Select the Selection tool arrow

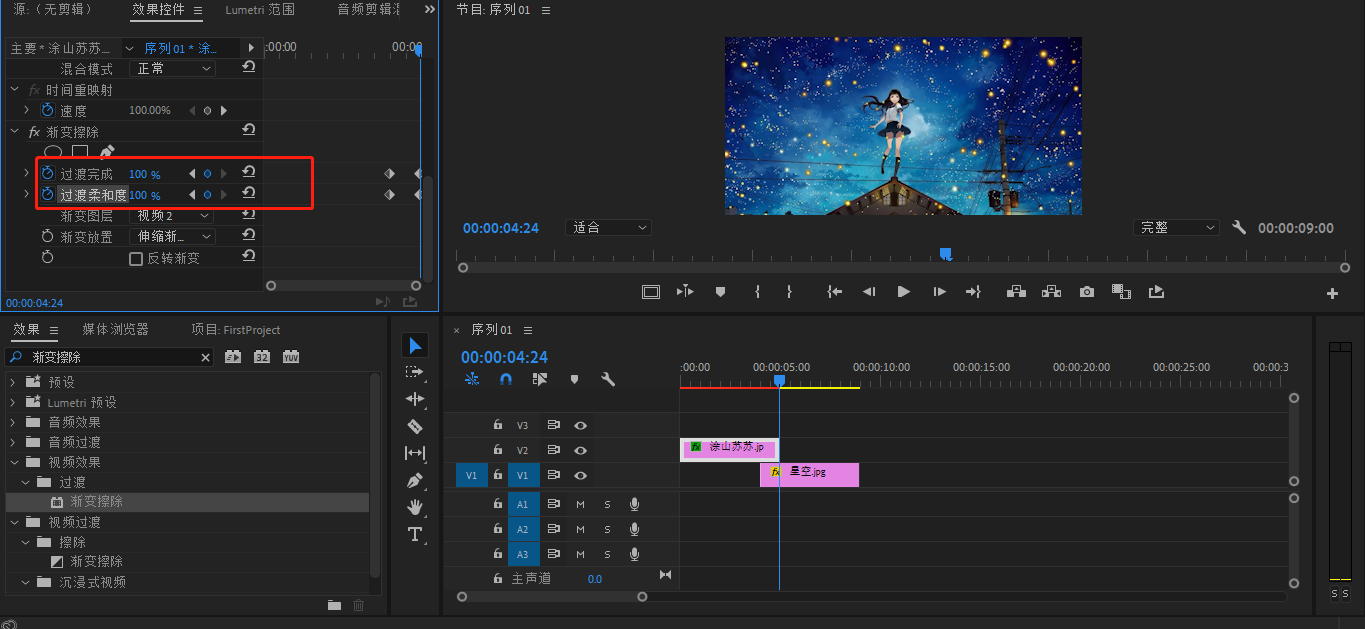pyautogui.click(x=415, y=346)
